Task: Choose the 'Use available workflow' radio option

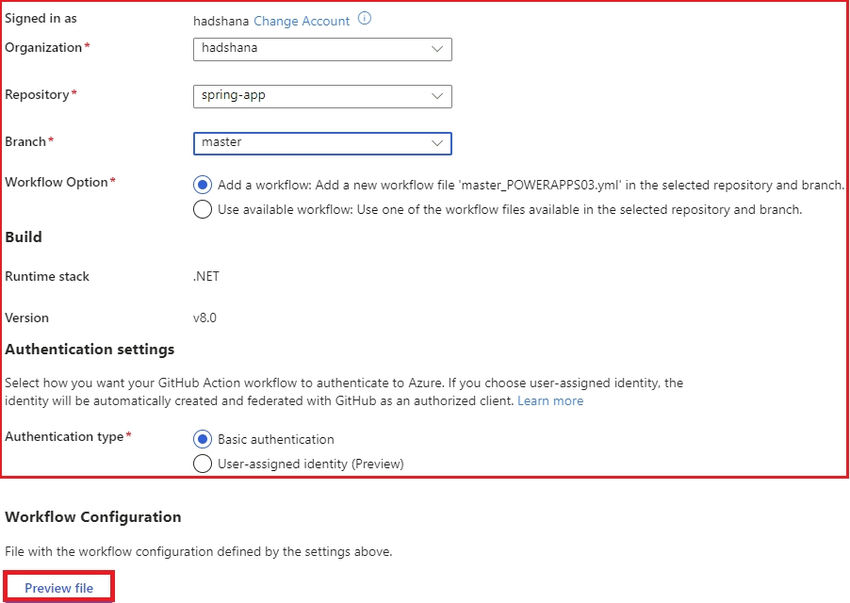Action: point(202,209)
